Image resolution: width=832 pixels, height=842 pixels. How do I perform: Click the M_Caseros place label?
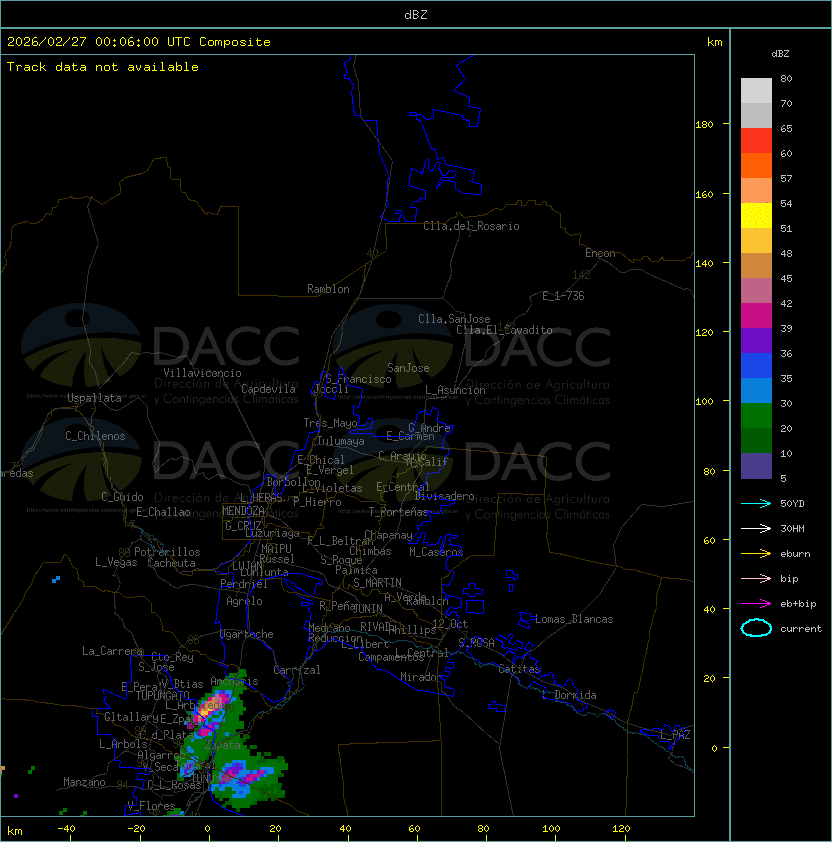pos(436,552)
